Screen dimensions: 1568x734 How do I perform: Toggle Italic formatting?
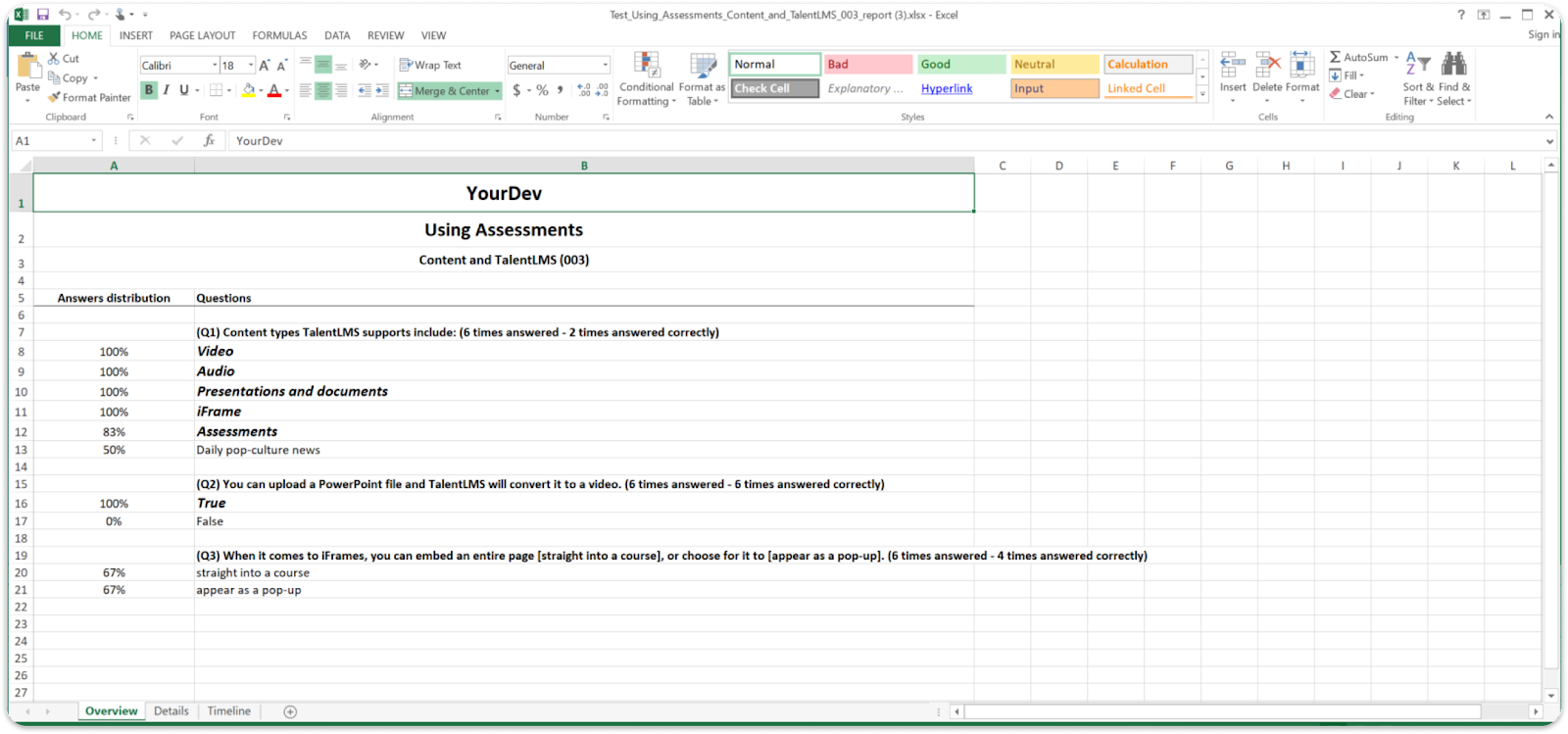[x=167, y=90]
